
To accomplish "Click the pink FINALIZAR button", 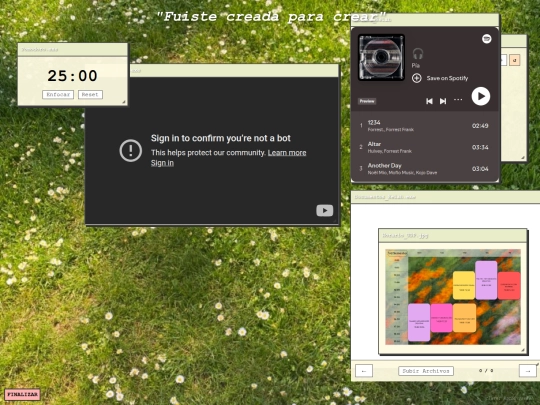I will point(22,394).
